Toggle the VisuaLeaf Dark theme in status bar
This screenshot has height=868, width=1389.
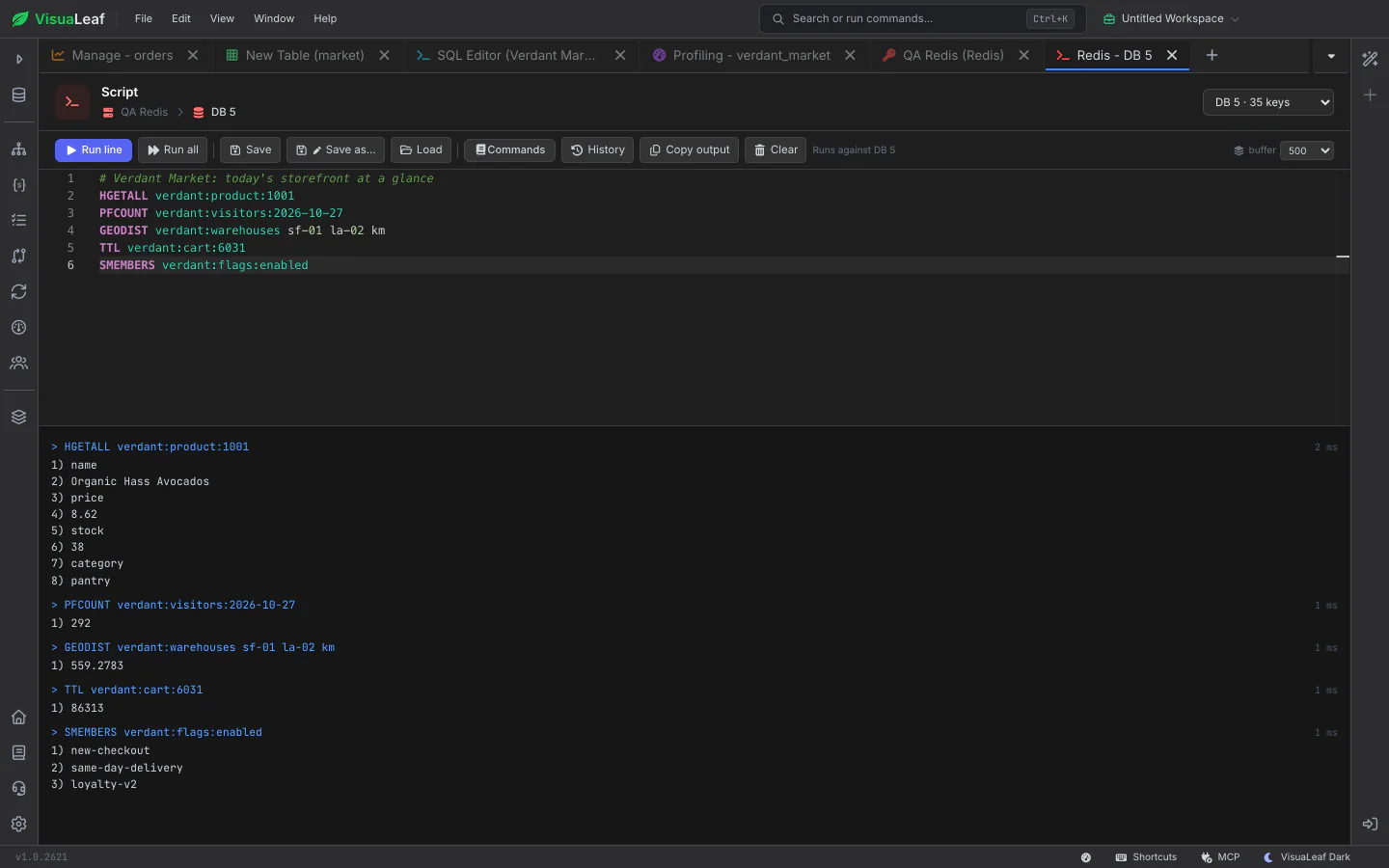pos(1306,857)
